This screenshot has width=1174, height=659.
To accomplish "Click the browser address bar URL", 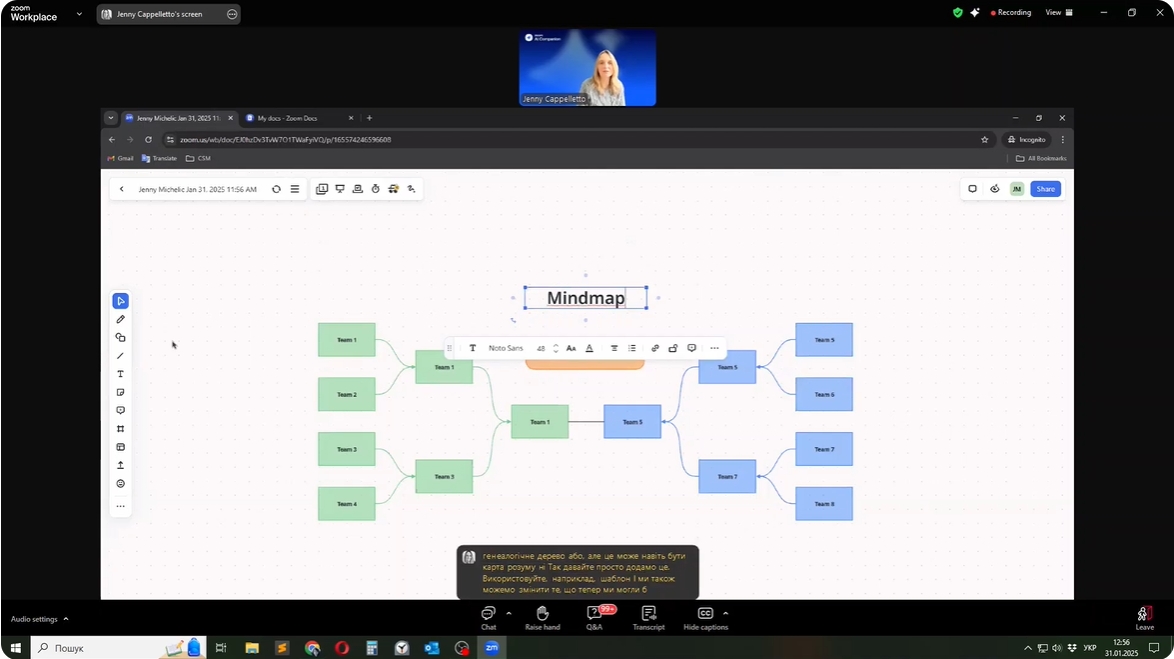I will [x=285, y=140].
